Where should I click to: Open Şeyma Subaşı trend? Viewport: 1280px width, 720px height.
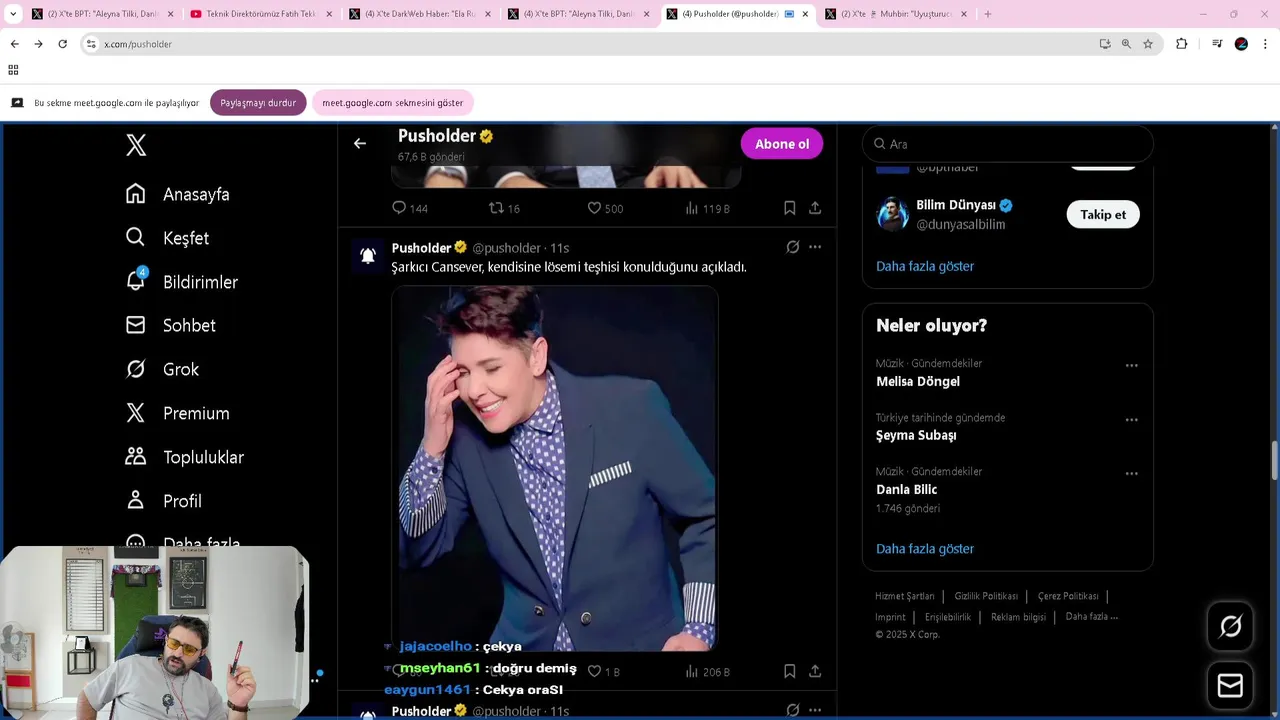pyautogui.click(x=916, y=435)
